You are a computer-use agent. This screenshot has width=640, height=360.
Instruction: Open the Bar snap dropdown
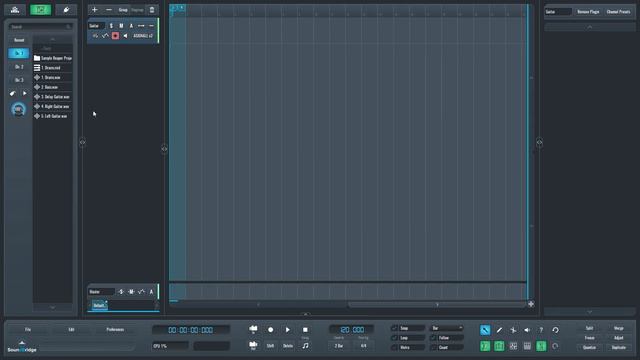[447, 328]
